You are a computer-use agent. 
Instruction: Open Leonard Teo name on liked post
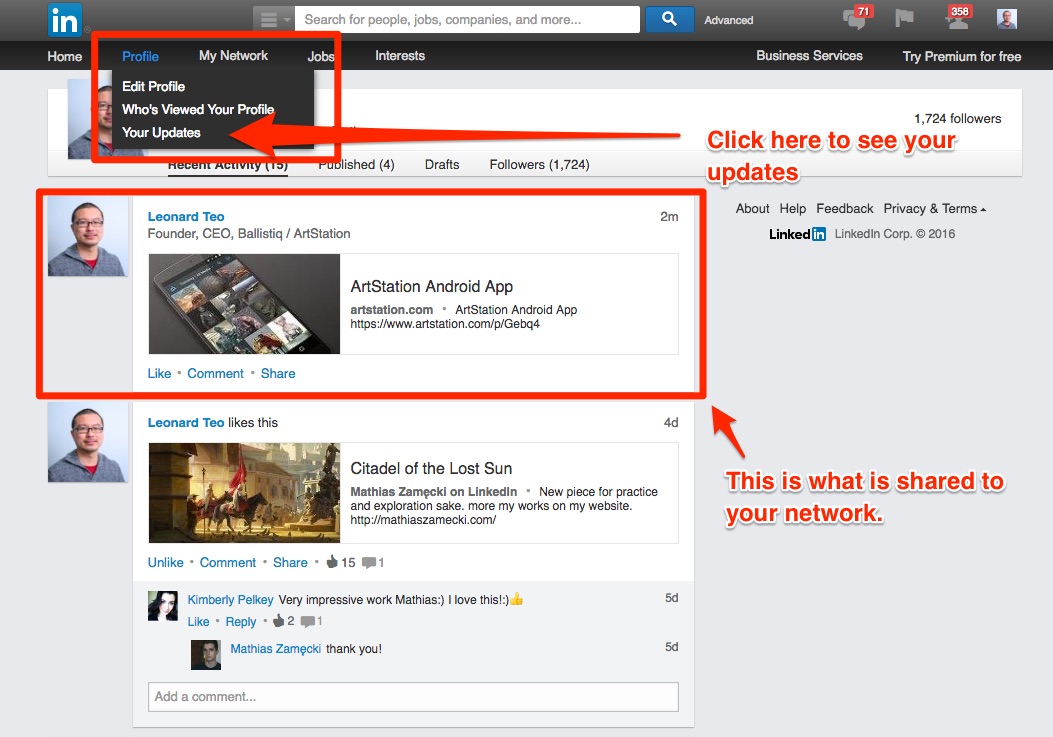point(186,423)
